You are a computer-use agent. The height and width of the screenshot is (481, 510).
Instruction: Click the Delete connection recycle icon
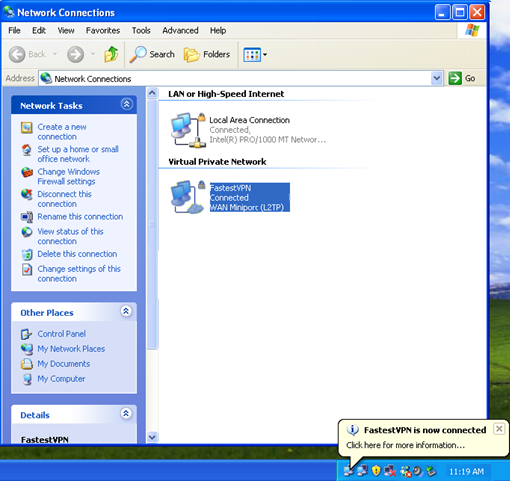click(x=27, y=254)
